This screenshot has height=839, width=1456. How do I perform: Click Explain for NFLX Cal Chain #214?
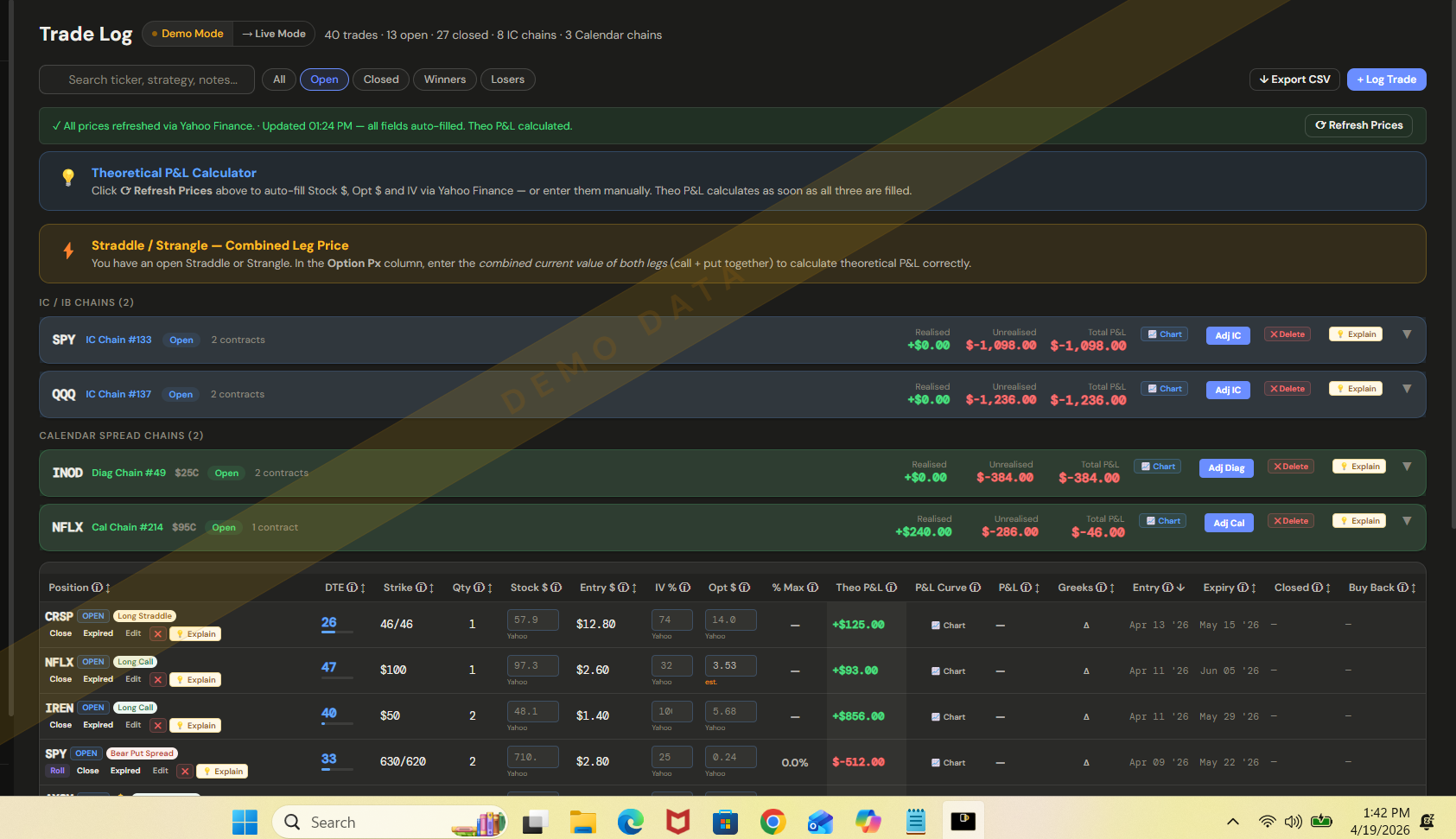click(1359, 521)
